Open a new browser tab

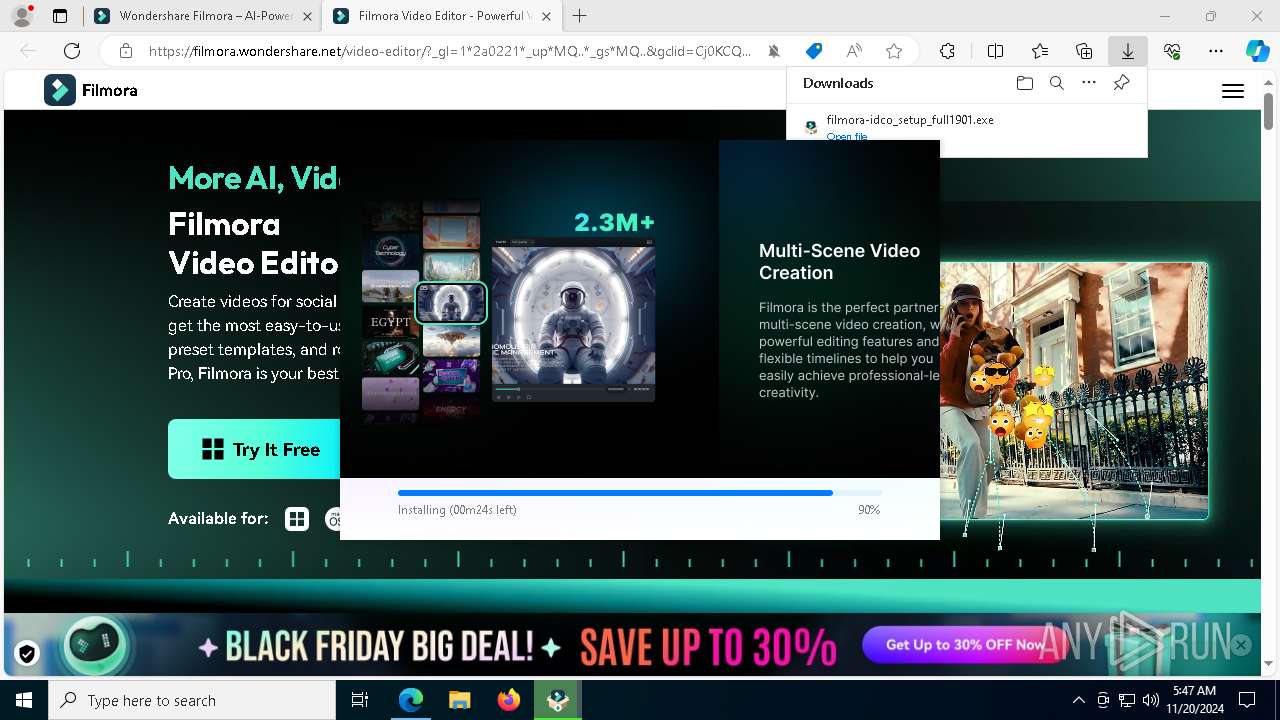click(579, 16)
